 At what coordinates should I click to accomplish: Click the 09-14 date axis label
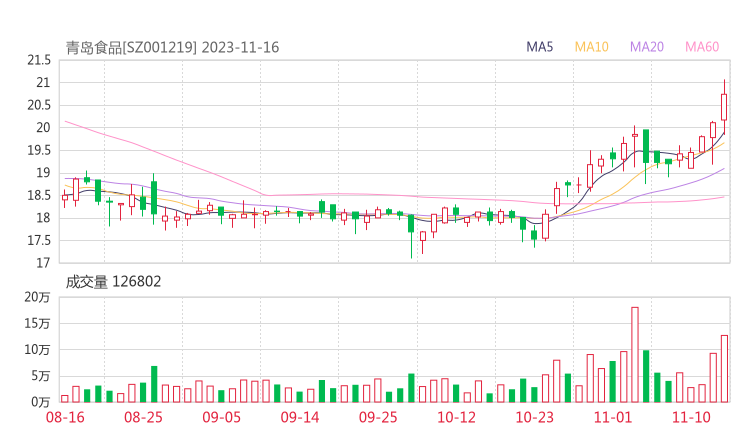pyautogui.click(x=300, y=417)
